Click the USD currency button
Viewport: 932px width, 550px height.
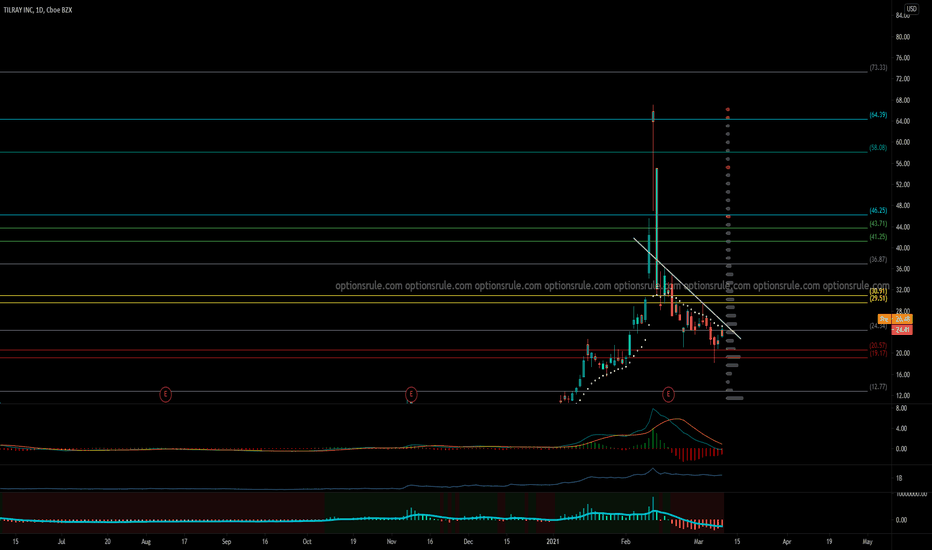(911, 8)
